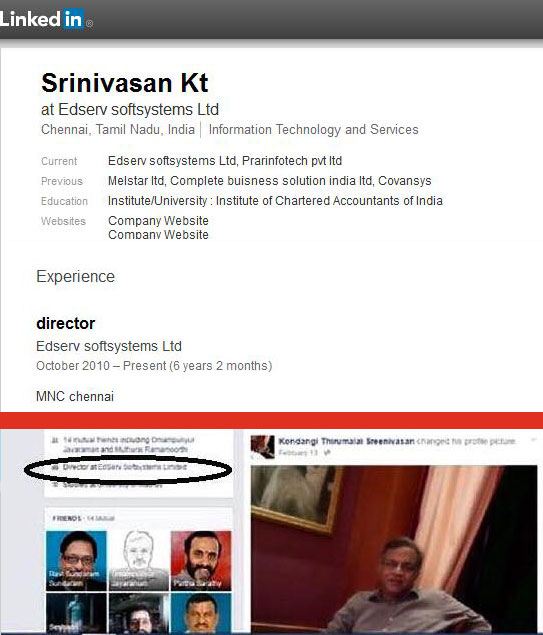This screenshot has width=543, height=635.
Task: Open the first Company Website link
Action: (158, 221)
